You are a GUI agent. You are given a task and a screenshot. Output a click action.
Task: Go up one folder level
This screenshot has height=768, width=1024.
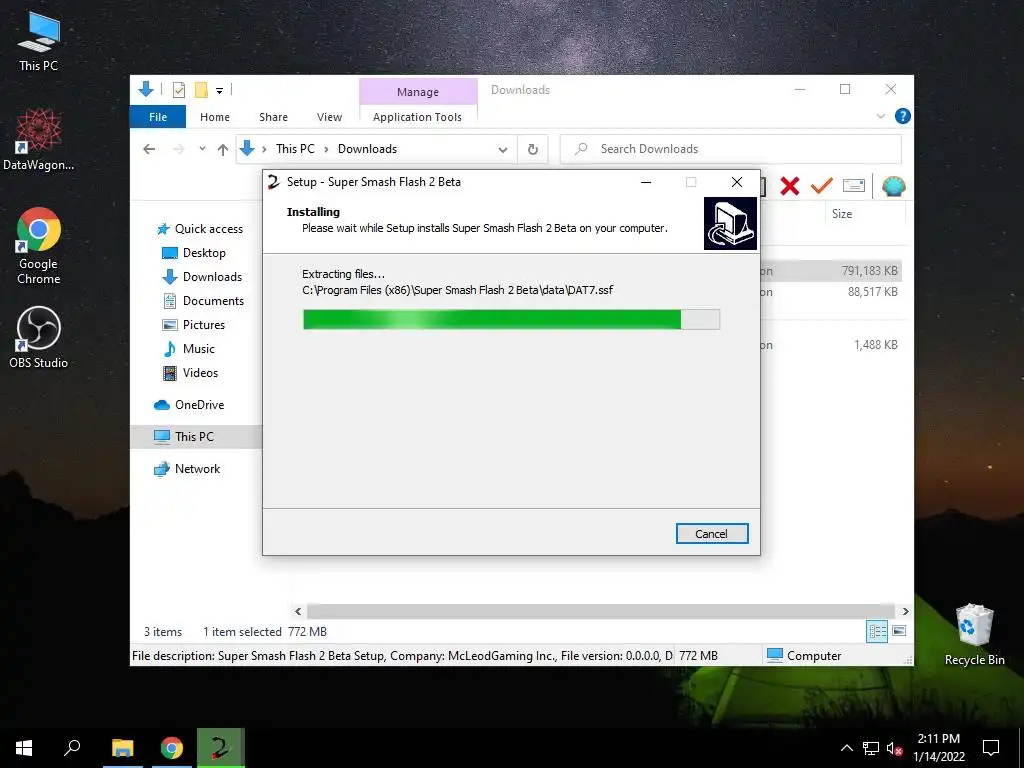tap(223, 150)
